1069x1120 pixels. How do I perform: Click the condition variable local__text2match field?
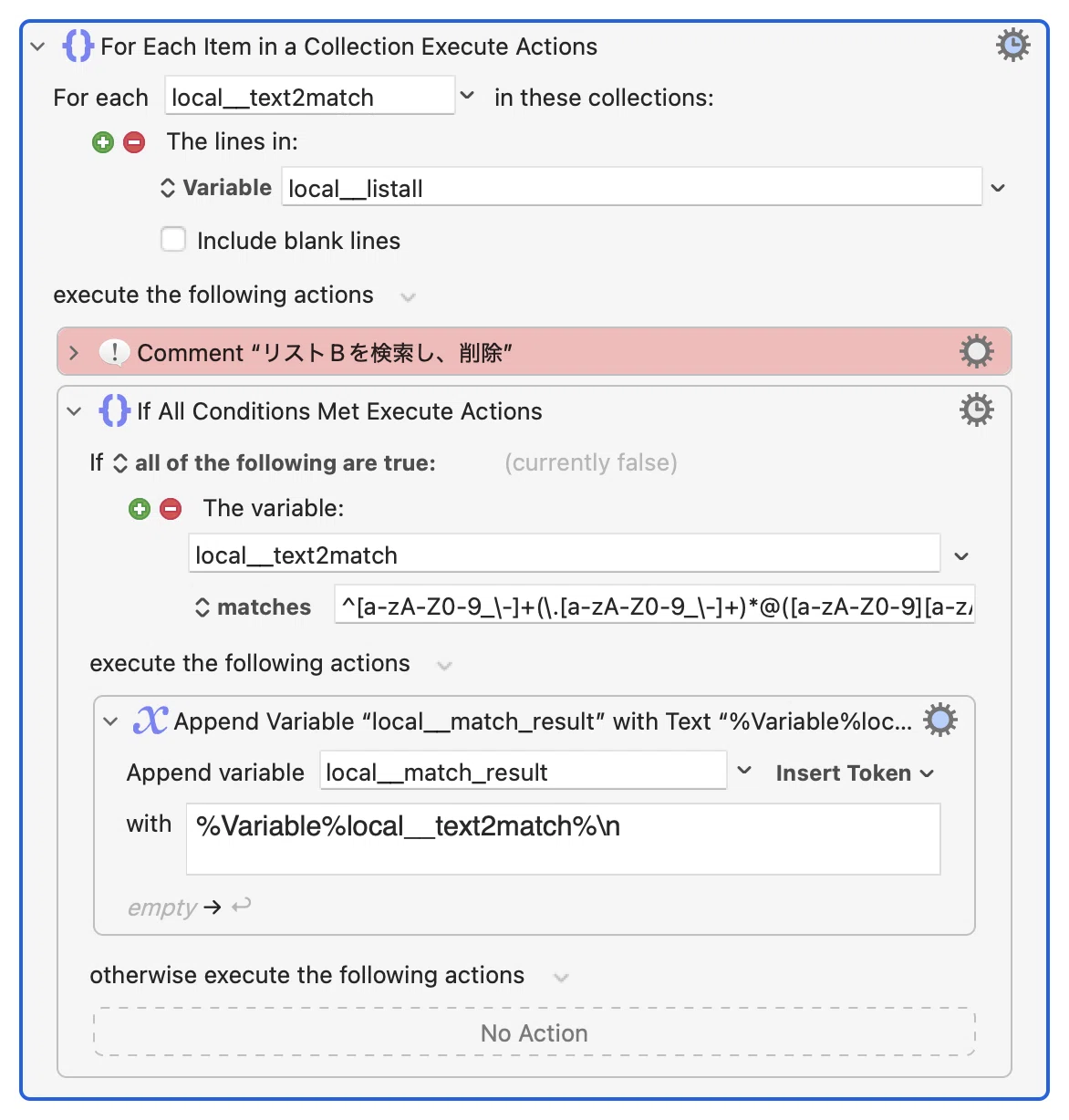(564, 555)
